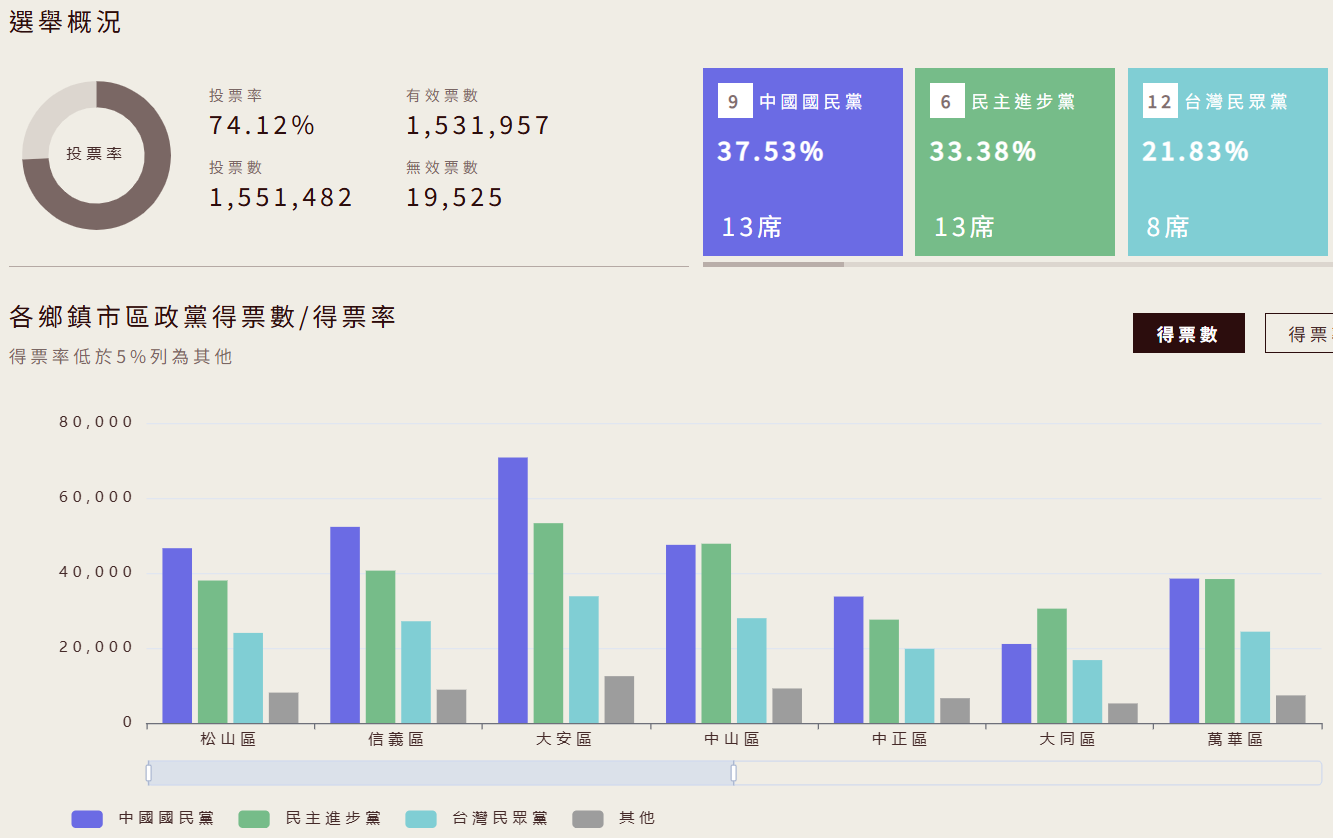Click the 大同區 axis label
Screen dimensions: 1333x838
[x=1068, y=739]
